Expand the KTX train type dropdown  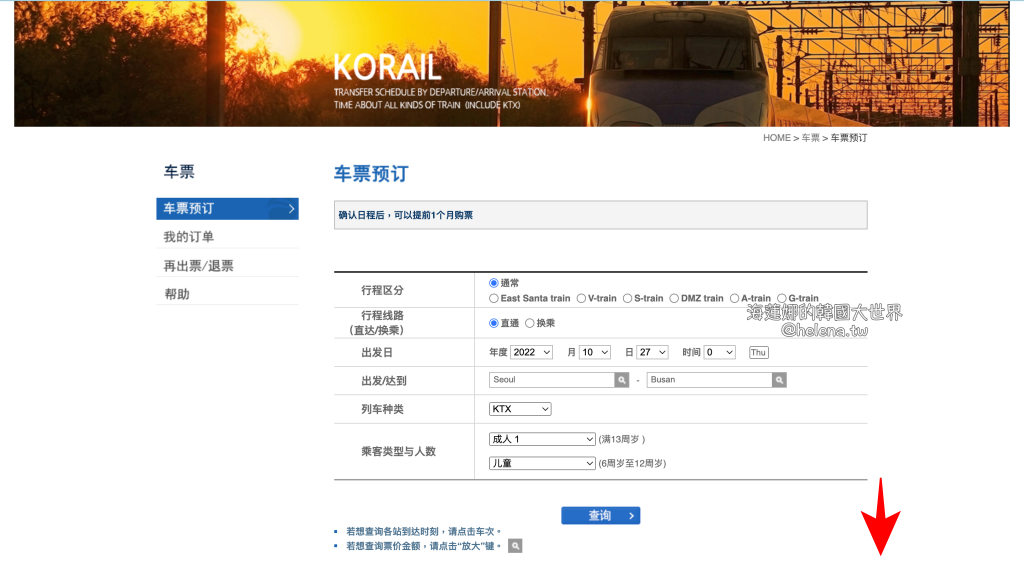(x=520, y=409)
